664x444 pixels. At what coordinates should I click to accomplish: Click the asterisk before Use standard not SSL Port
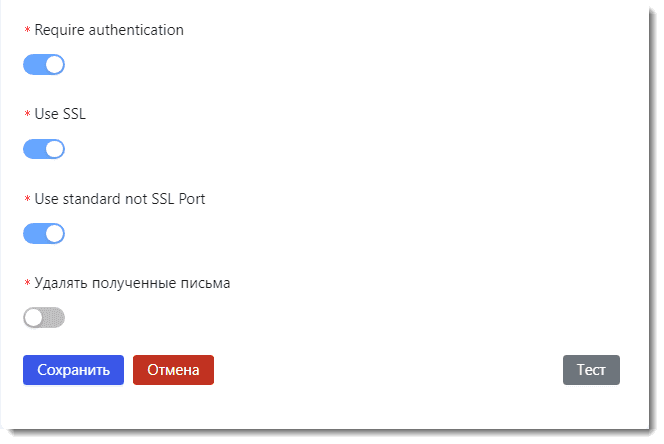tap(27, 200)
